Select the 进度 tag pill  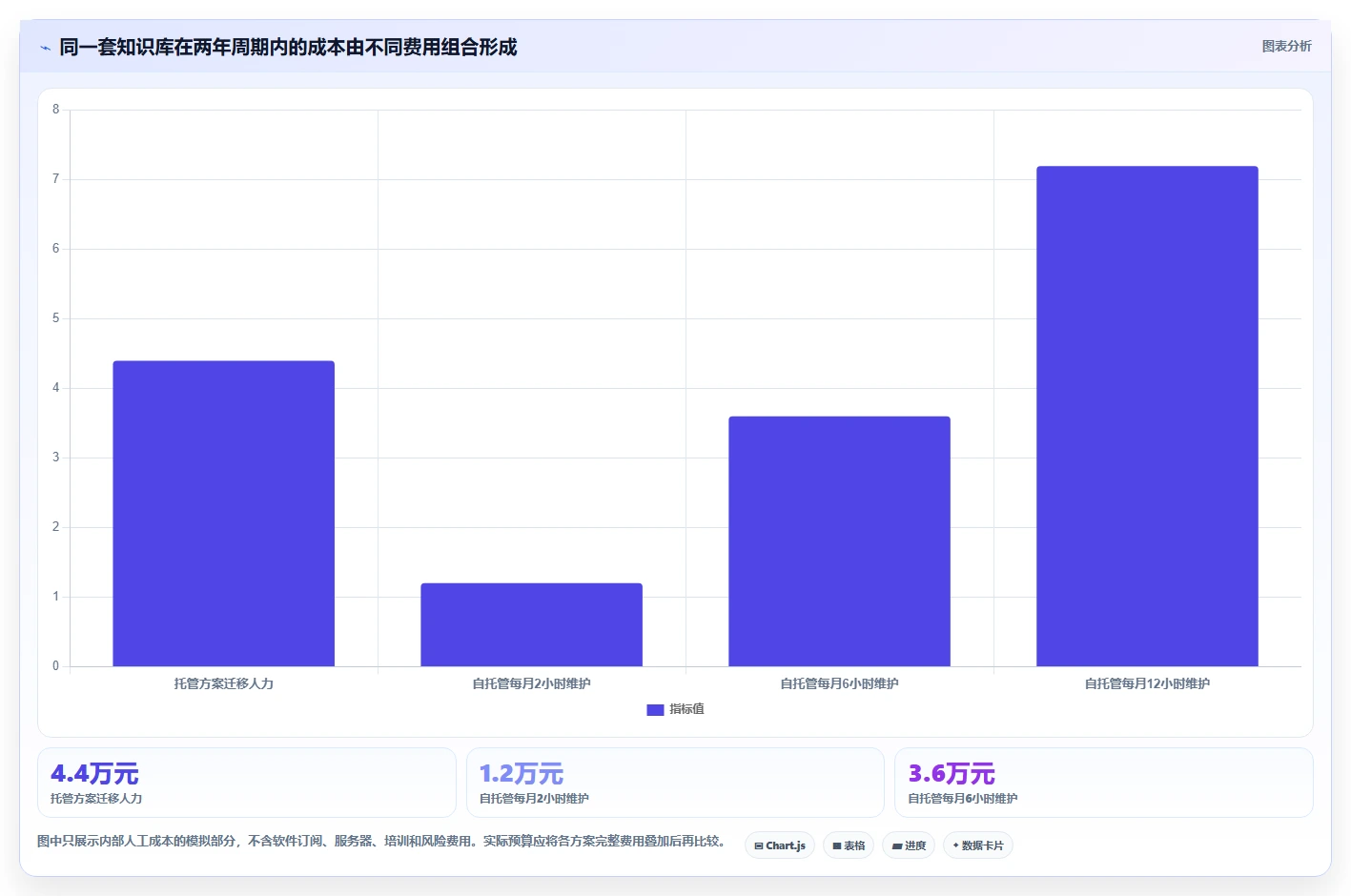coord(909,845)
